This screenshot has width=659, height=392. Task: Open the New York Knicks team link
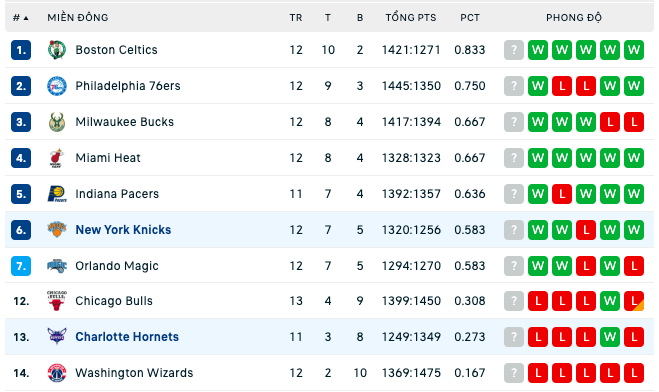[x=123, y=230]
